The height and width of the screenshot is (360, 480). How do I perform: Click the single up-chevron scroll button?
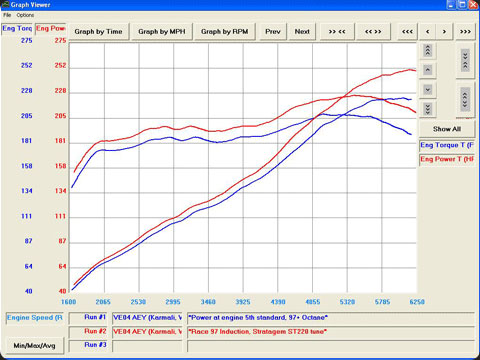click(428, 70)
